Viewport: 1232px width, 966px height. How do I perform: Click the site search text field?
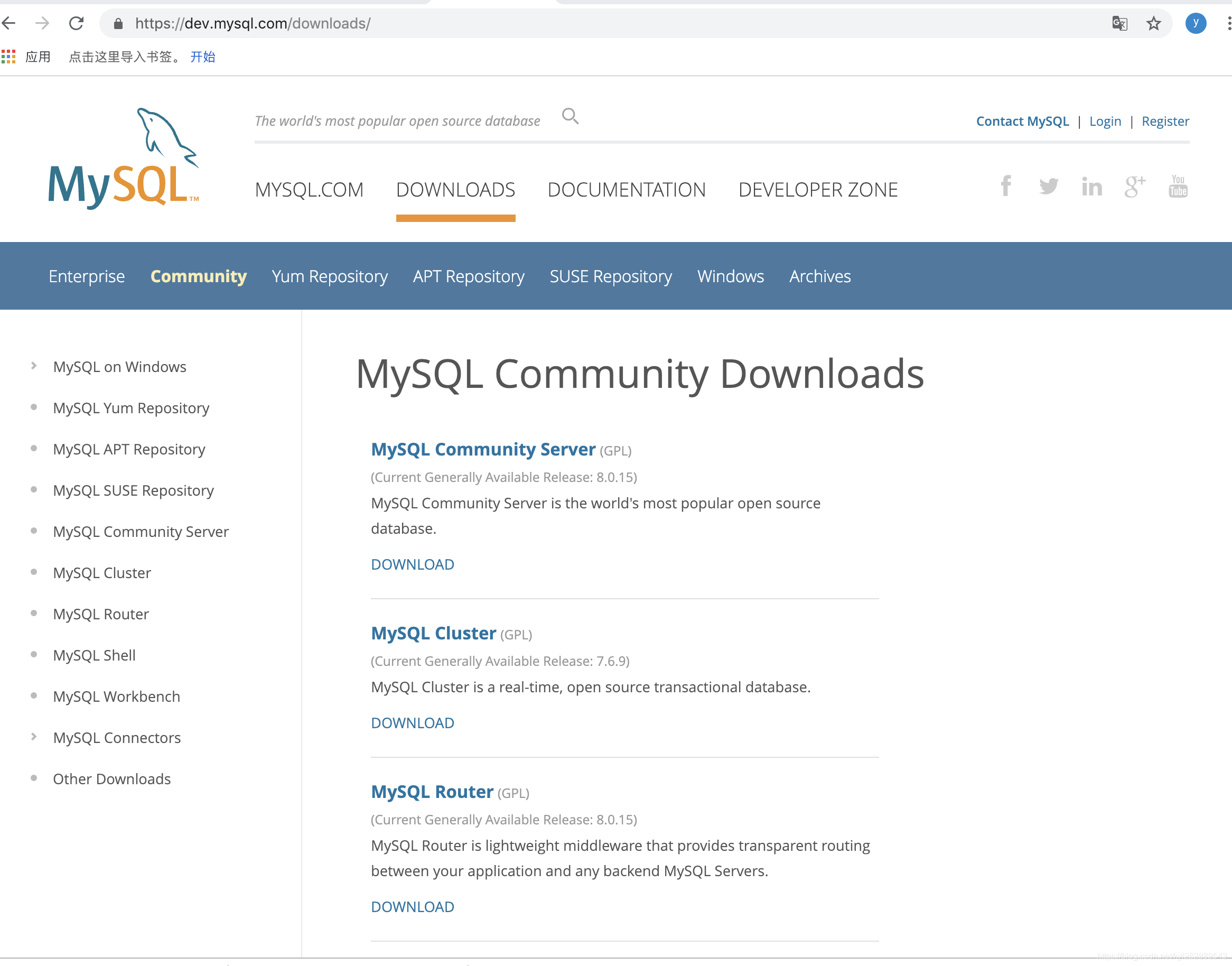pos(397,121)
